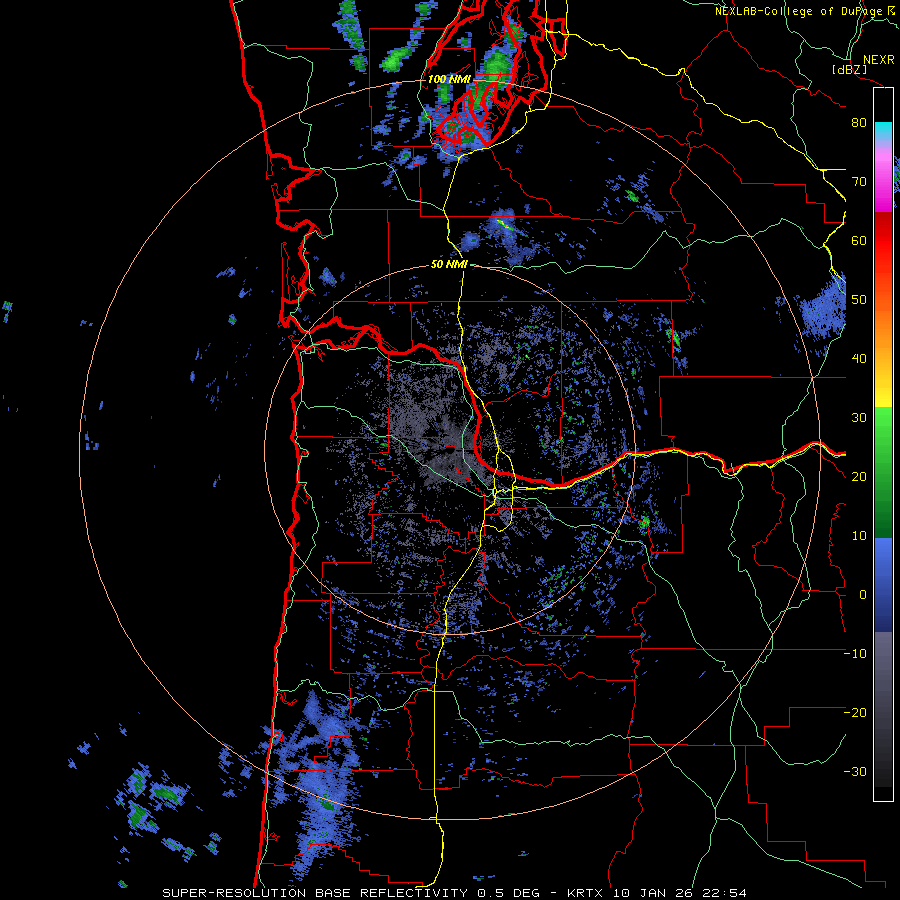Click the -20 value on the dBZ scale
Viewport: 900px width, 900px height.
[855, 712]
